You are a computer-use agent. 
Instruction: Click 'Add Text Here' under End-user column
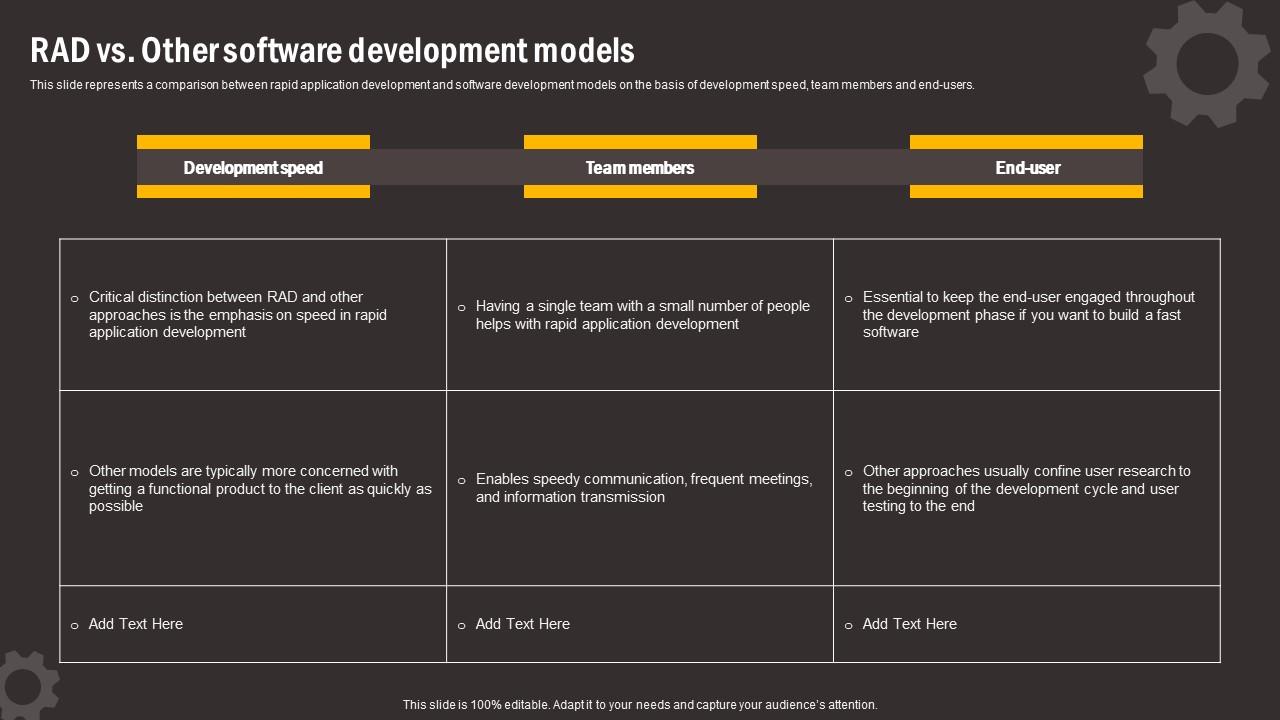click(x=910, y=624)
